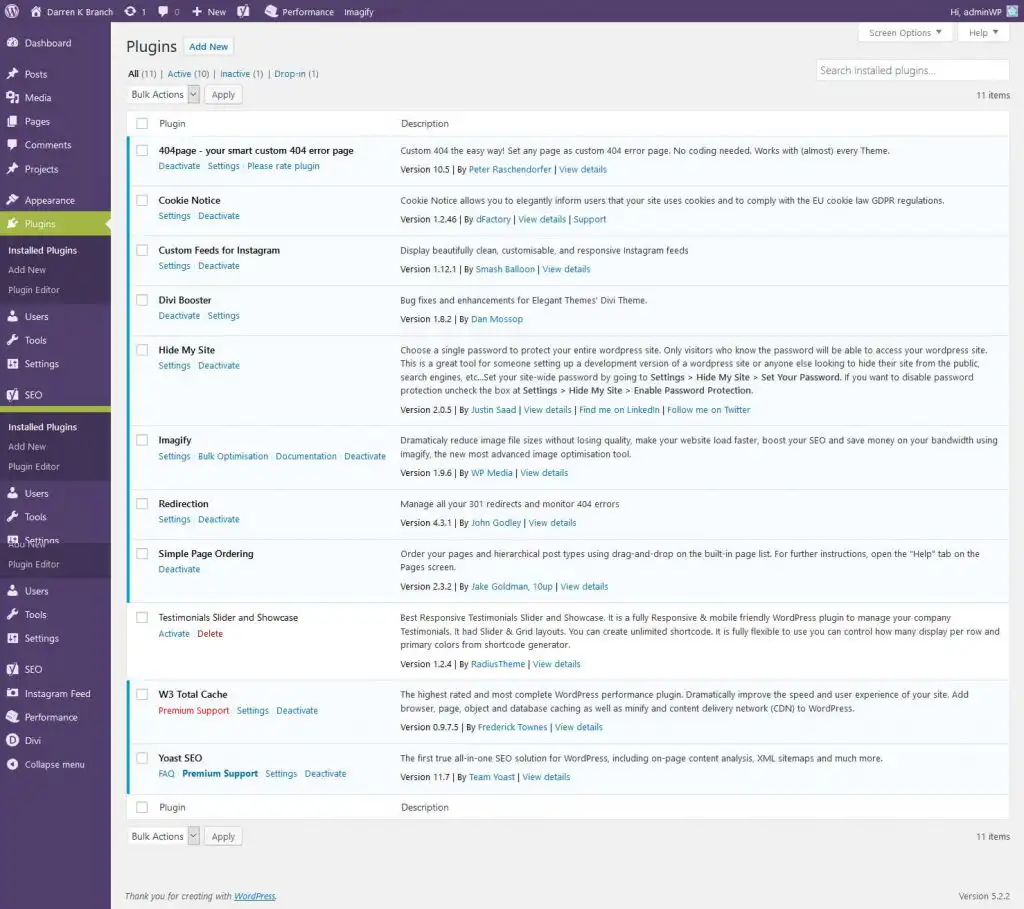Select the Yoast SEO plugin checkbox
This screenshot has width=1024, height=909.
[142, 758]
